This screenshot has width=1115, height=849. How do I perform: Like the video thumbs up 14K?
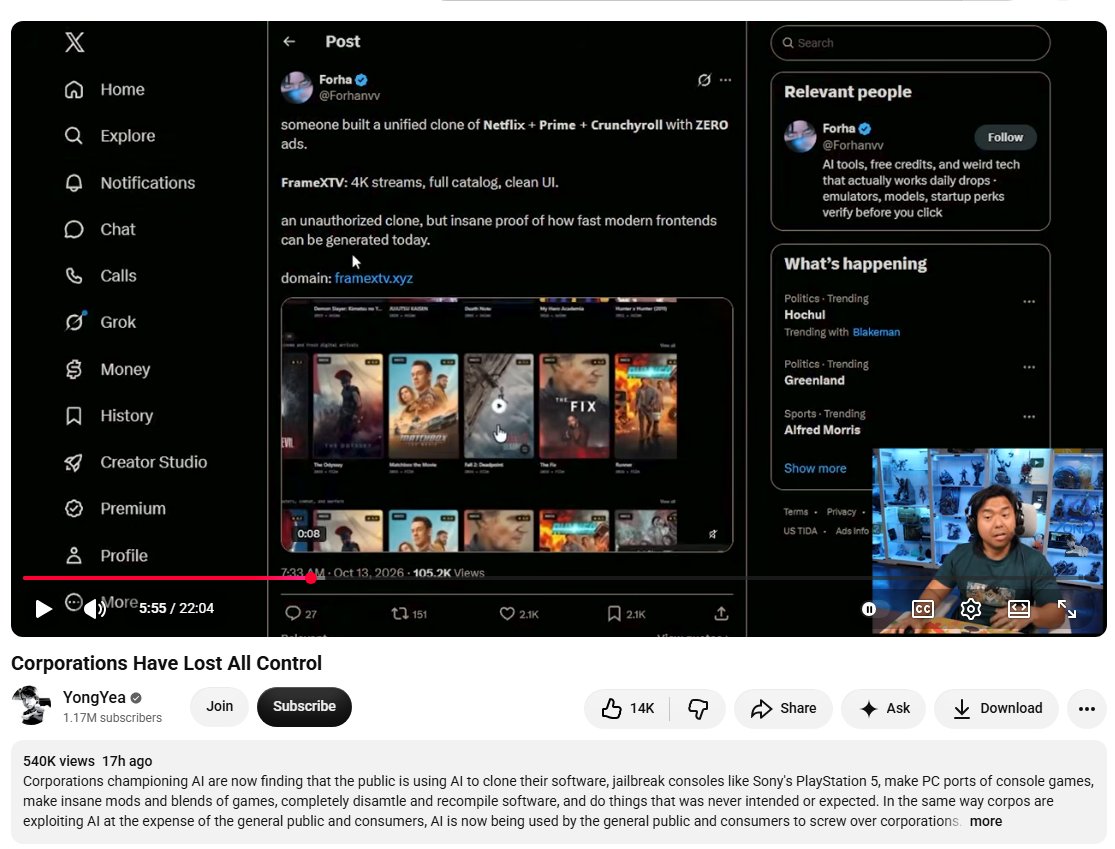(627, 708)
